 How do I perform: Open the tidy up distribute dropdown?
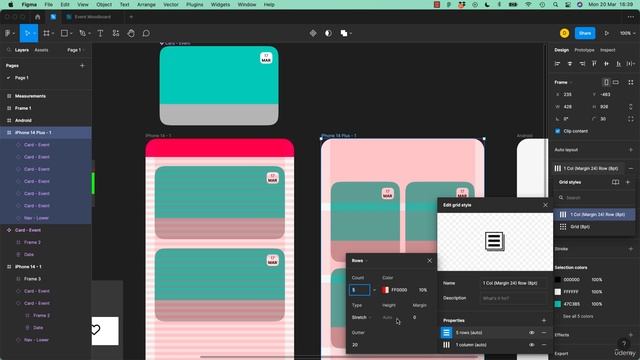point(631,64)
